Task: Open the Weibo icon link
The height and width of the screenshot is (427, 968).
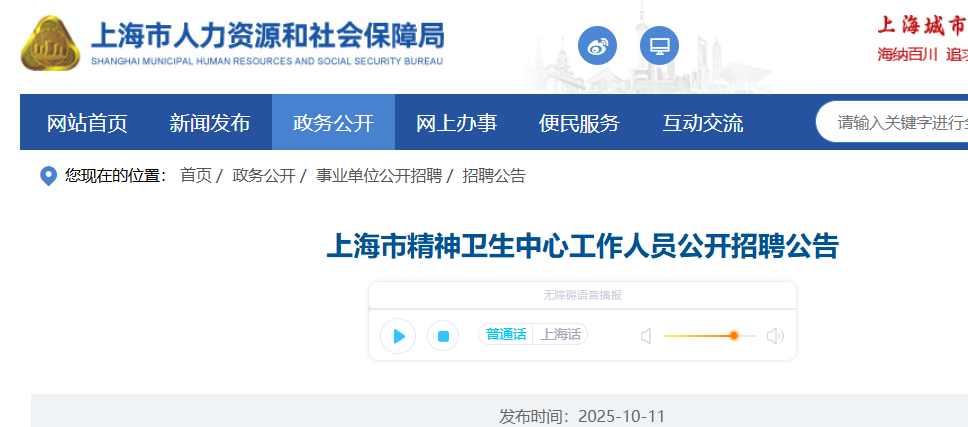Action: [x=597, y=46]
